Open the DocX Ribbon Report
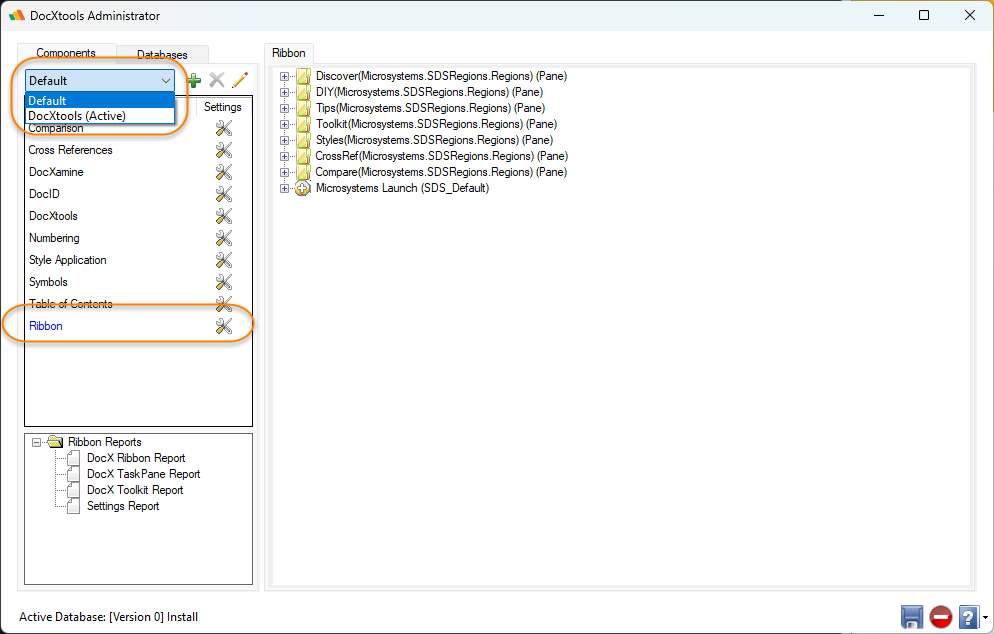 pyautogui.click(x=136, y=458)
